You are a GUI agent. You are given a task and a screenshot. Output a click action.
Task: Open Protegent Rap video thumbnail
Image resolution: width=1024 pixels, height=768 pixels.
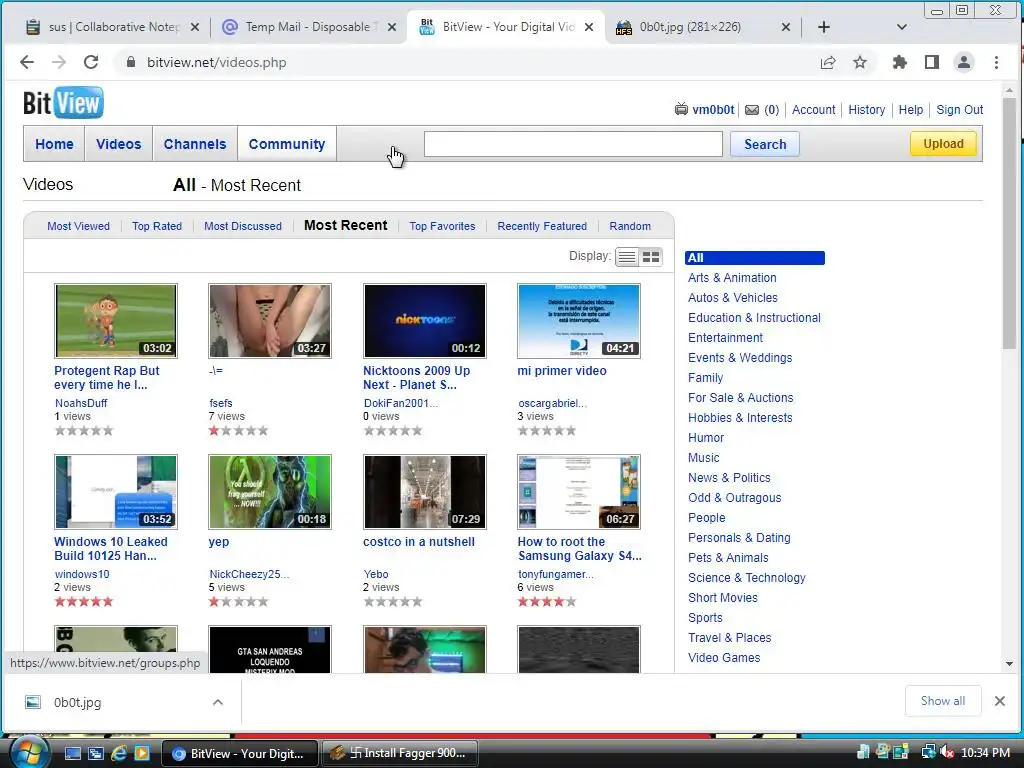click(116, 321)
